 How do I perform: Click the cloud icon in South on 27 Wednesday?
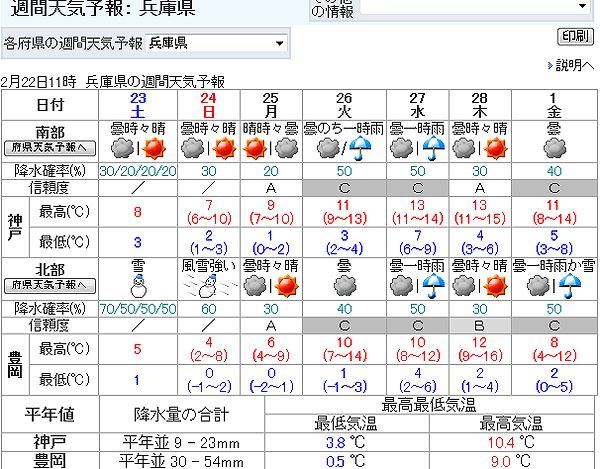(x=401, y=148)
